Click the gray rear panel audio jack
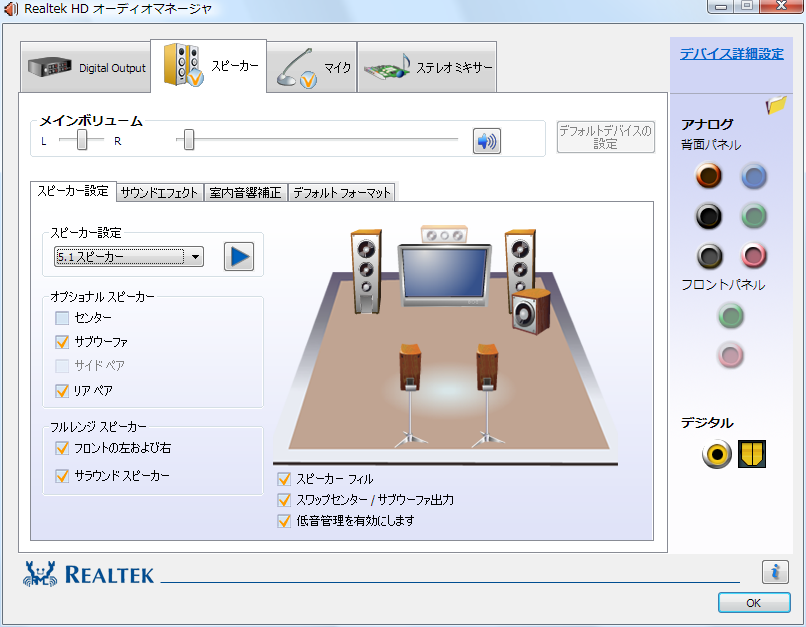The height and width of the screenshot is (627, 806). 709,255
